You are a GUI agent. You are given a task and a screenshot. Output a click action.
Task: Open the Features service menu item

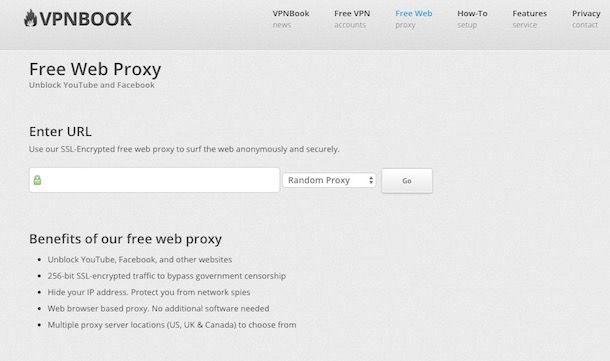529,19
